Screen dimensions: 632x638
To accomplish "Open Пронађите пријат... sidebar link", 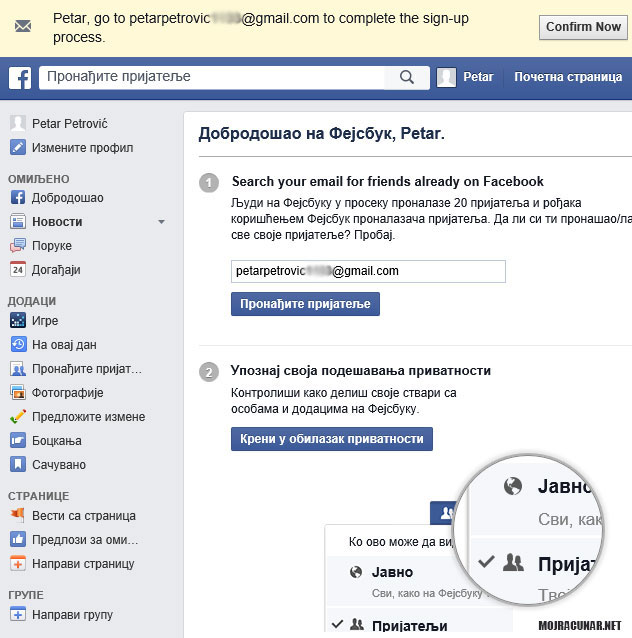I will (x=87, y=369).
